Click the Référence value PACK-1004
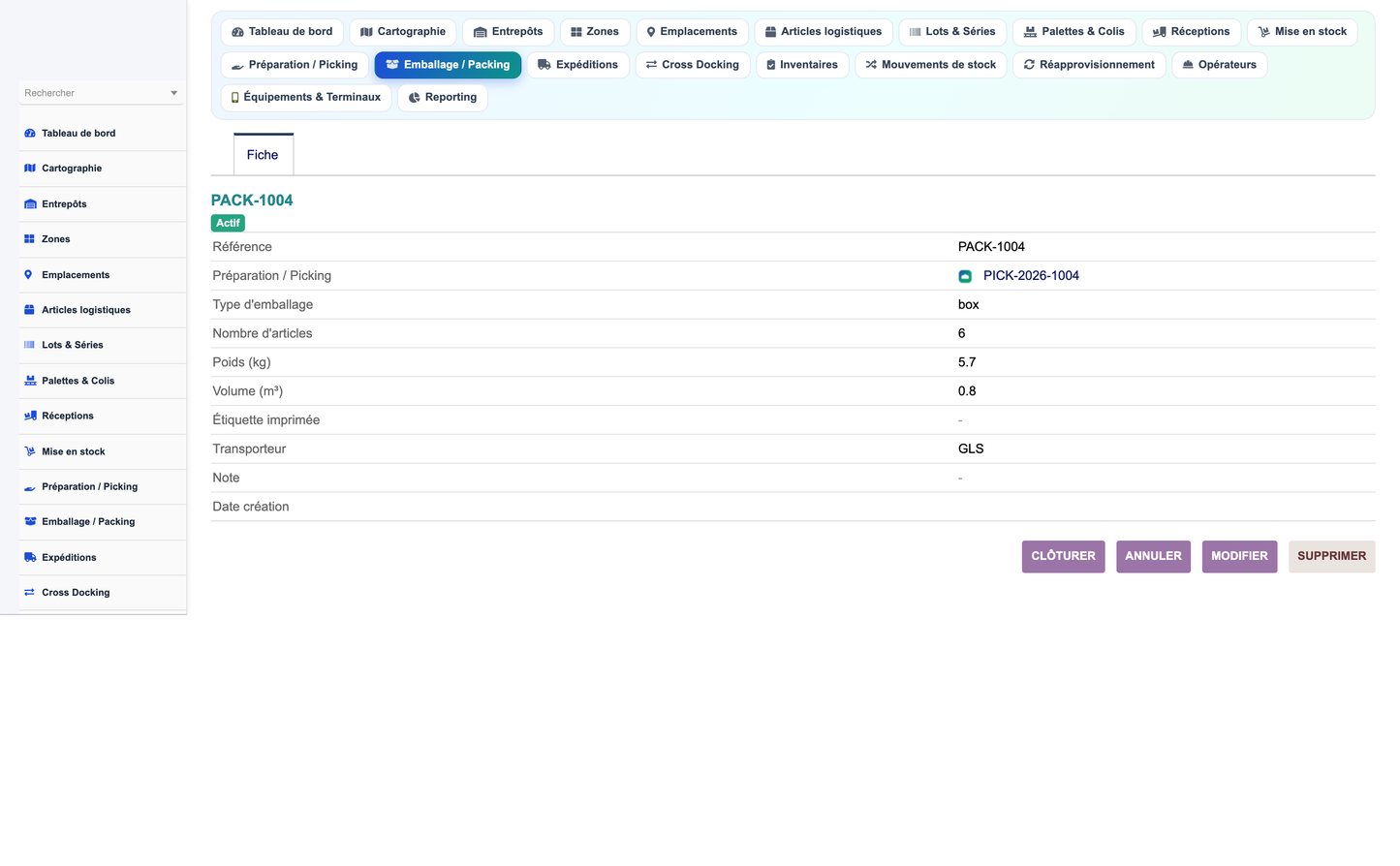 pos(991,247)
